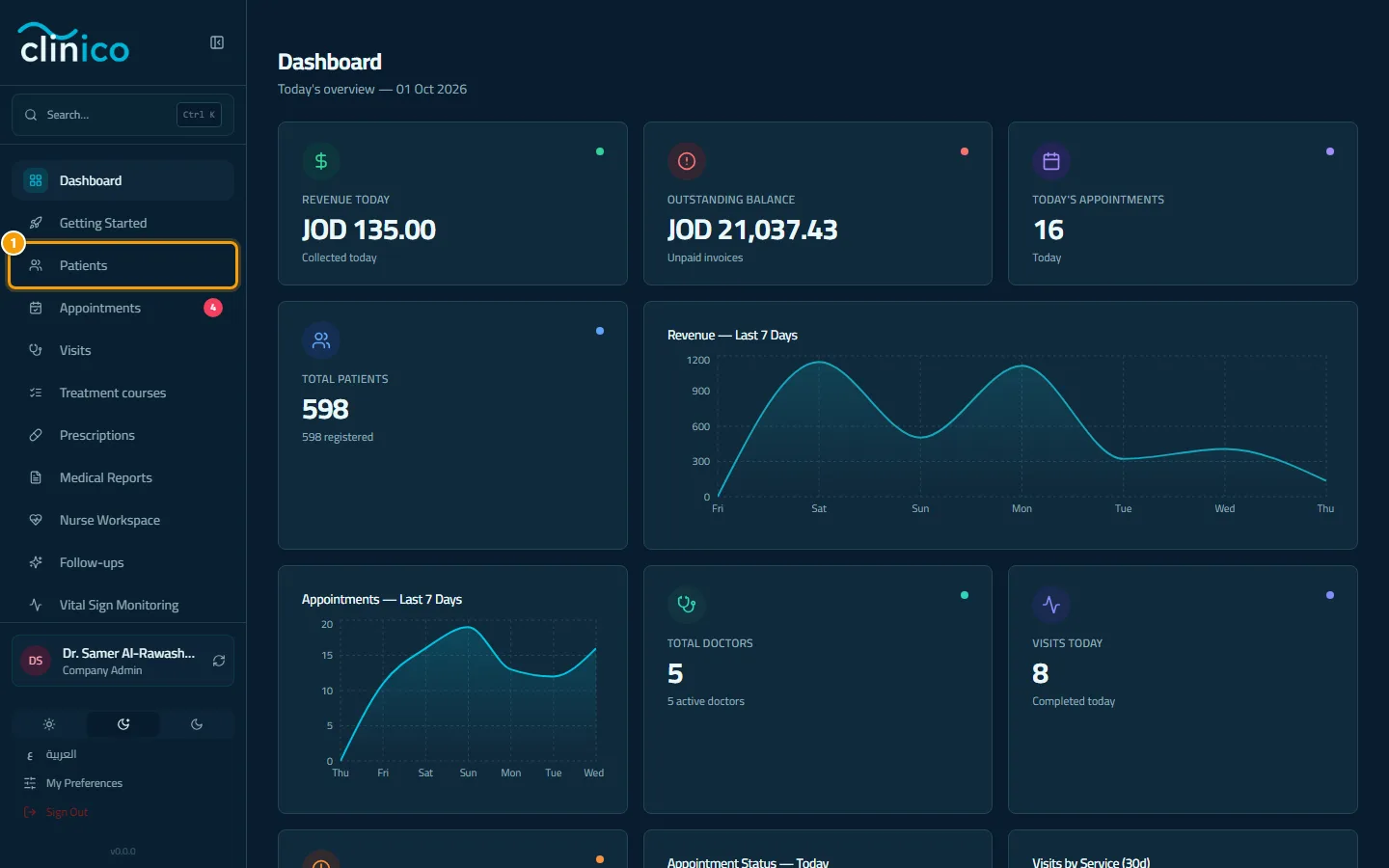Screen dimensions: 1389x868
Task: Select the moon-with-star theme toggle
Action: pos(123,724)
